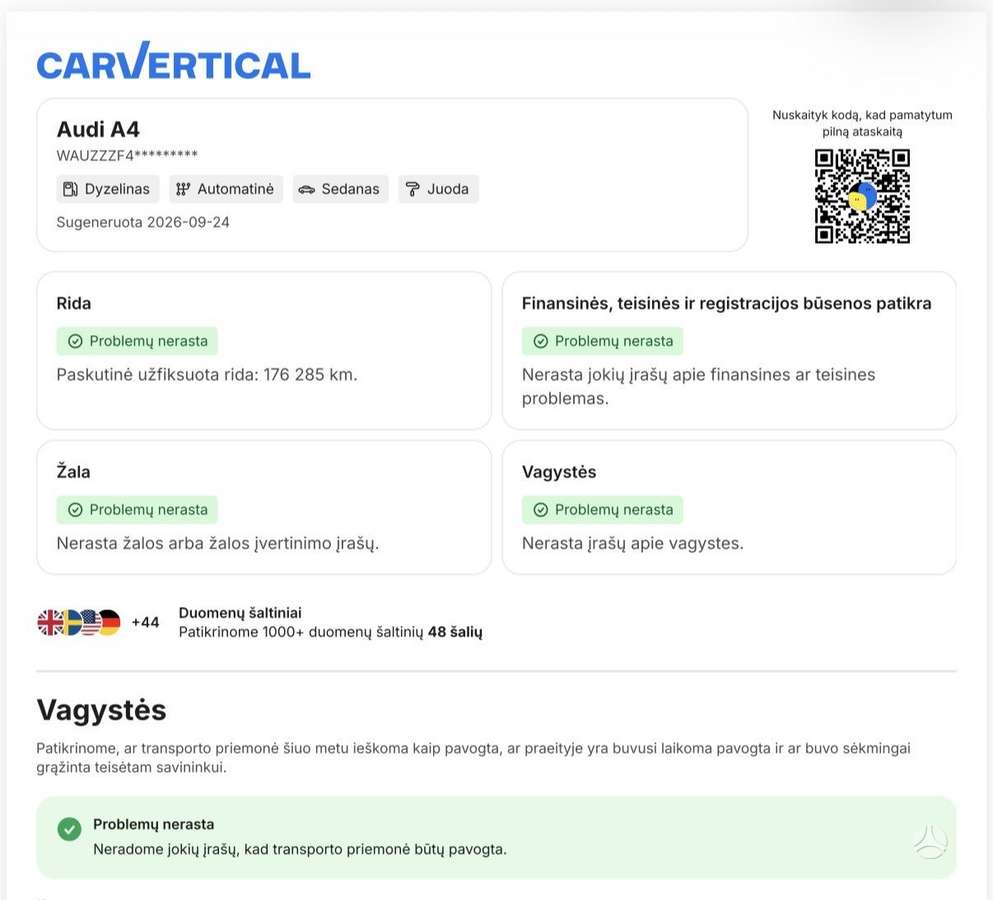This screenshot has width=993, height=900.
Task: Click the Juoda color tag
Action: (x=438, y=189)
